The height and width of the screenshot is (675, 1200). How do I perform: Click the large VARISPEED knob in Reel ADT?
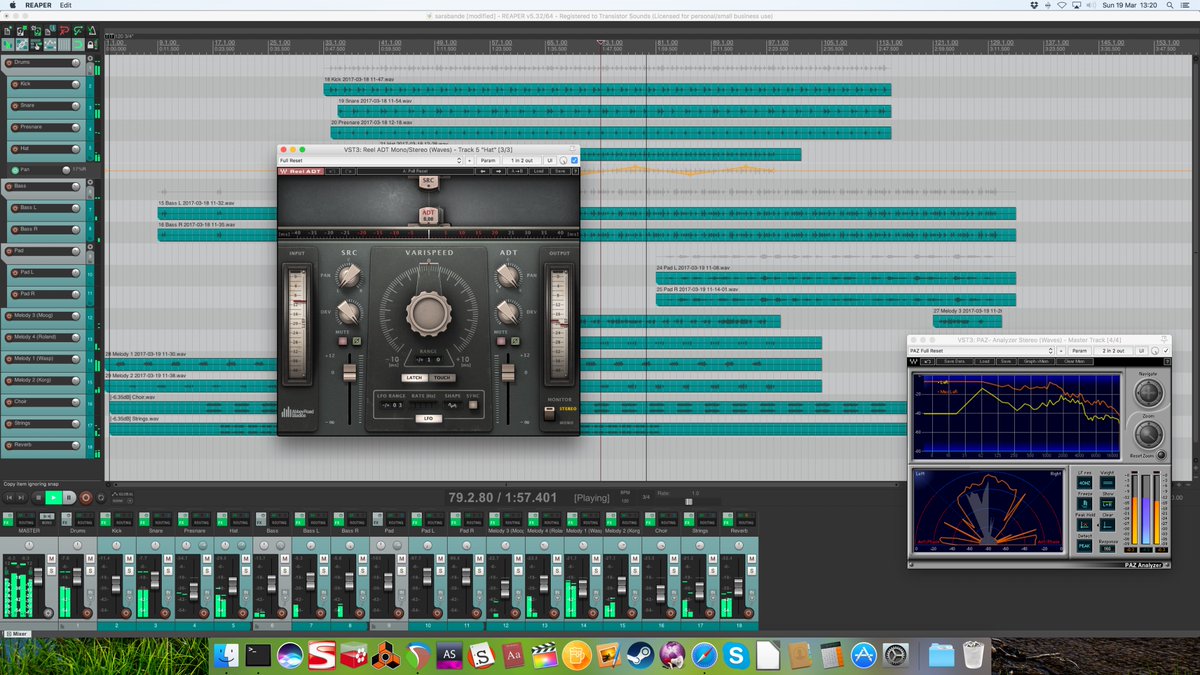click(428, 313)
